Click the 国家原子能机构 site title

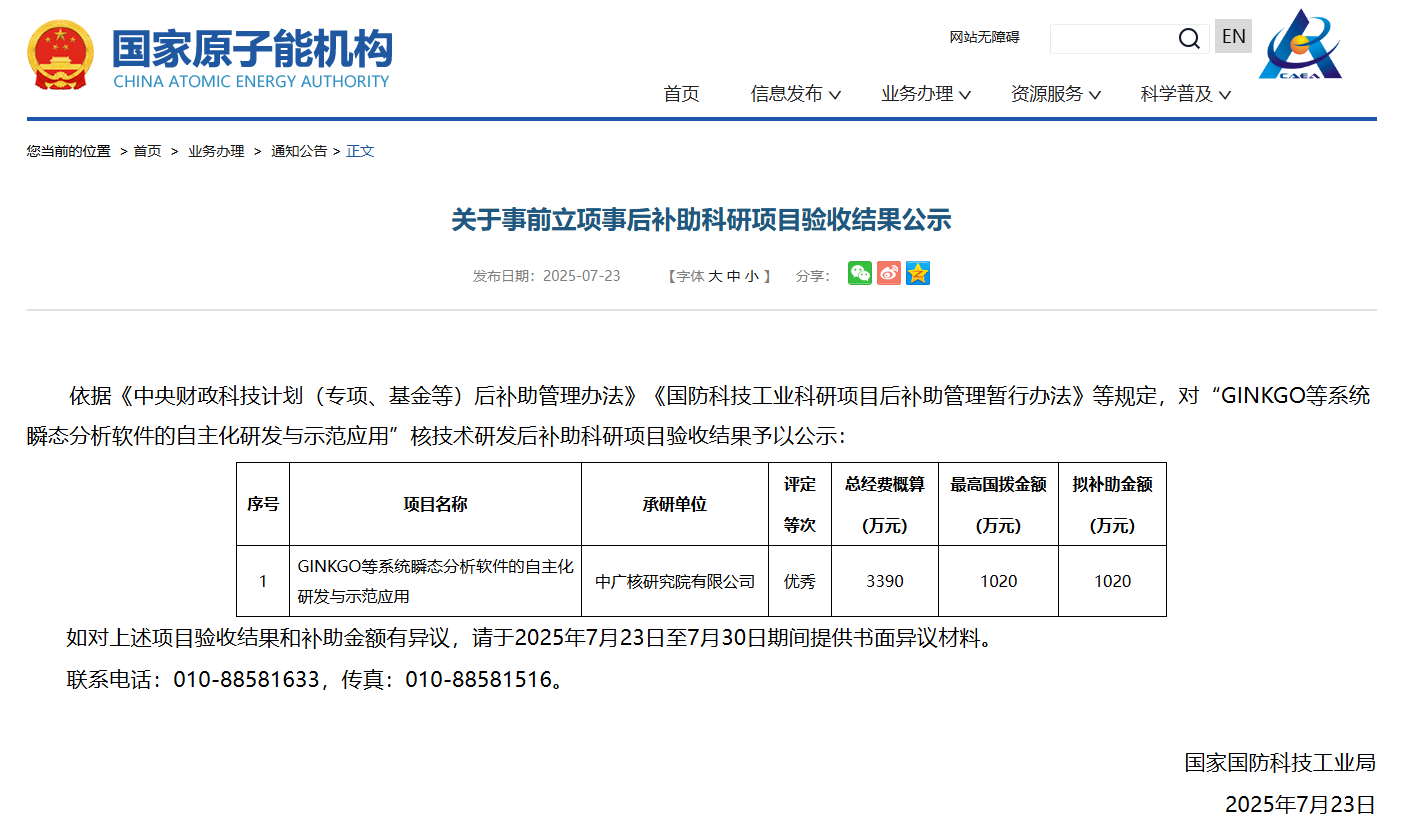coord(252,48)
